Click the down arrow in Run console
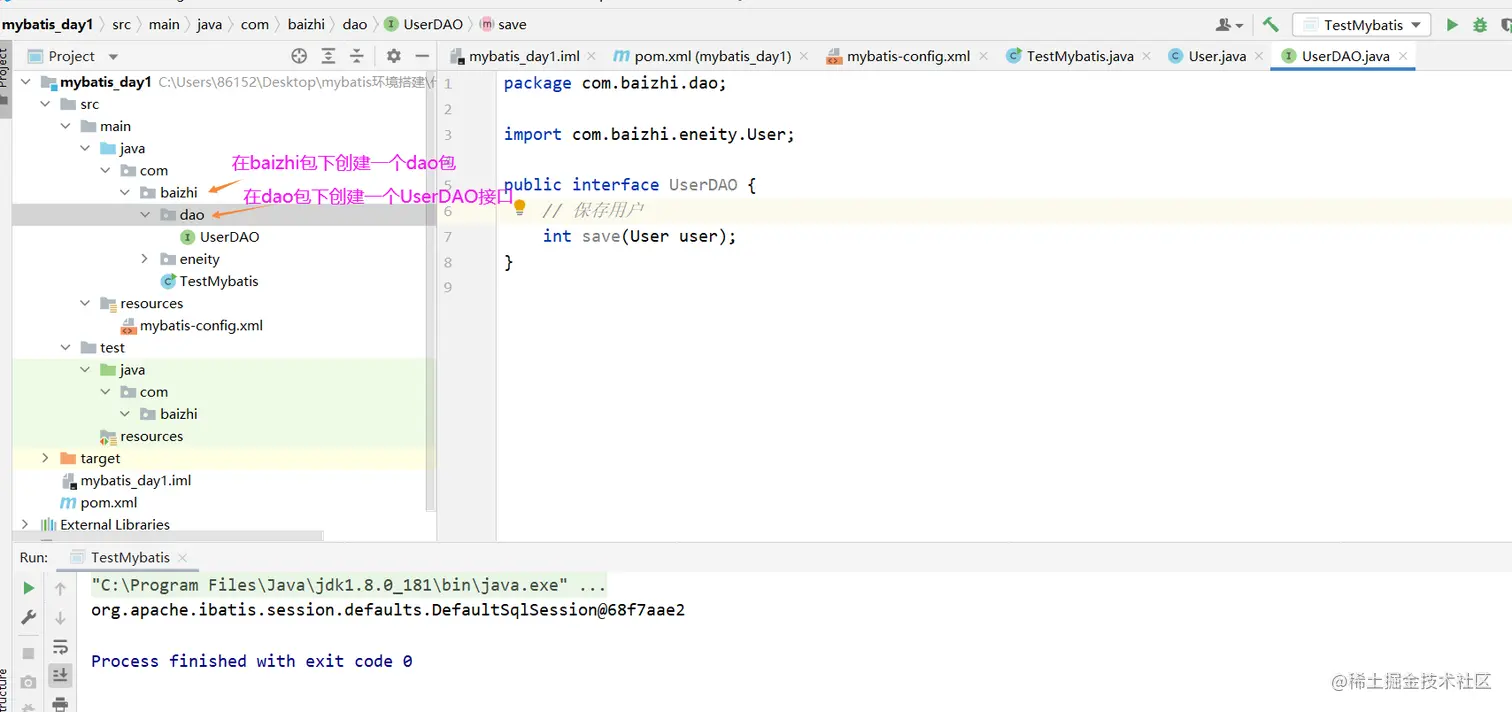Screen dimensions: 1512x712 pos(60,618)
